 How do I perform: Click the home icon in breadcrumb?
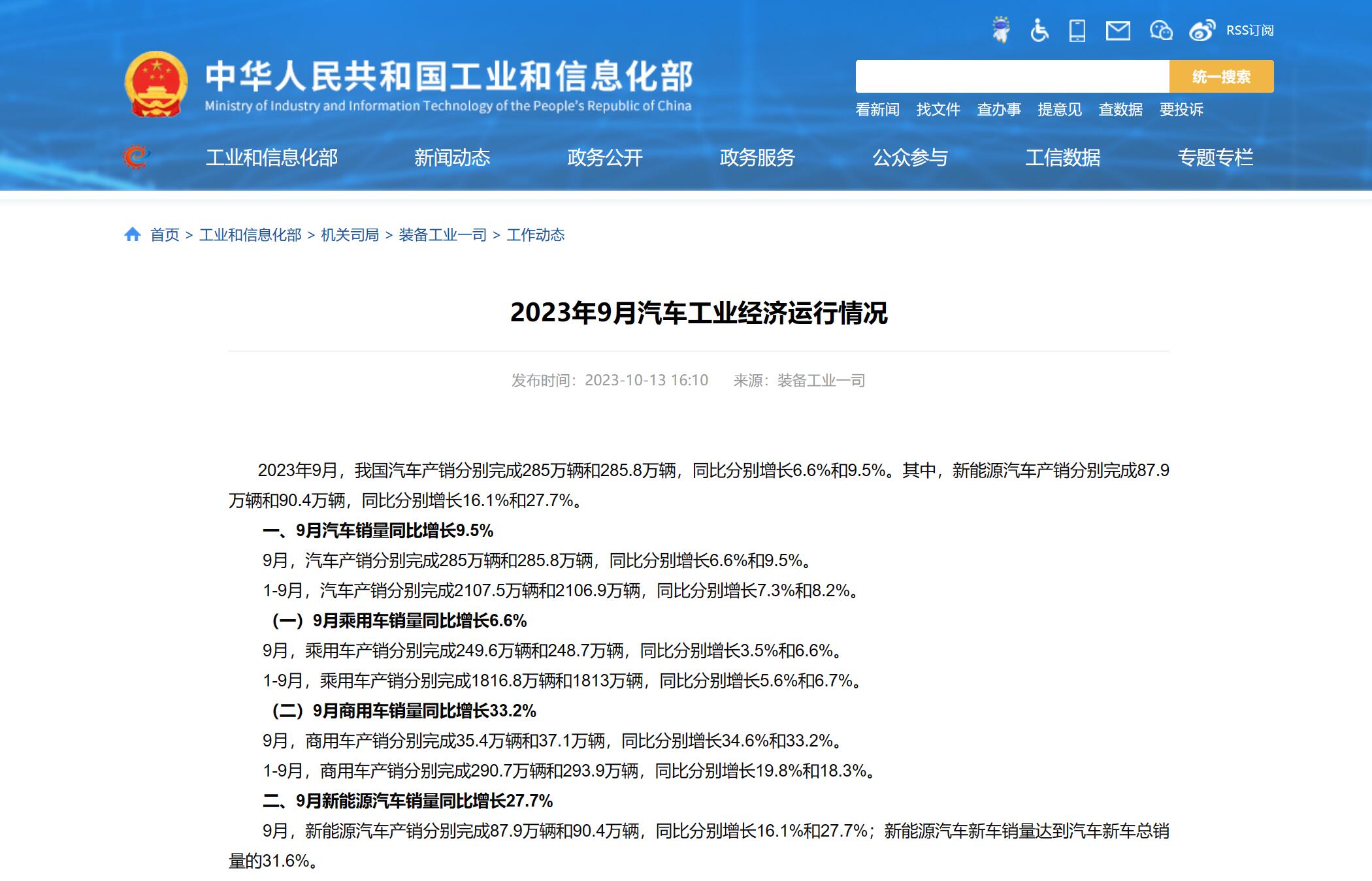[133, 234]
